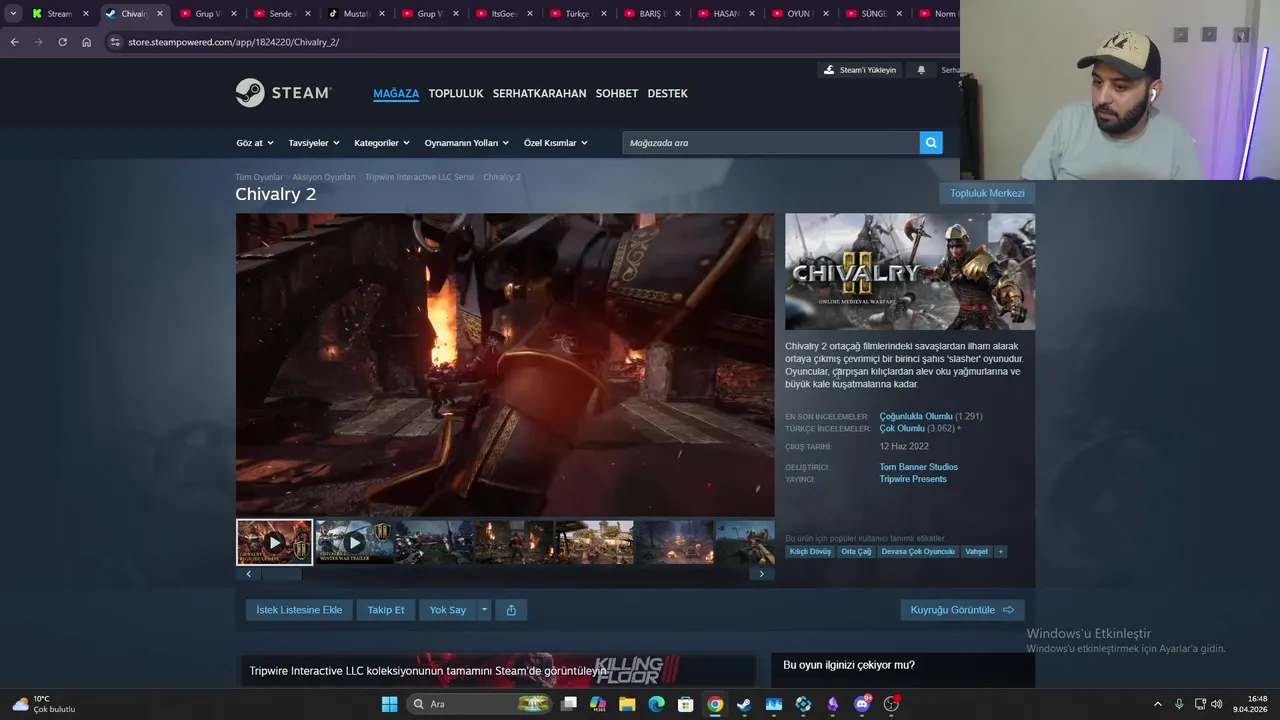The image size is (1280, 720).
Task: Click the Steam logo in header
Action: point(283,93)
